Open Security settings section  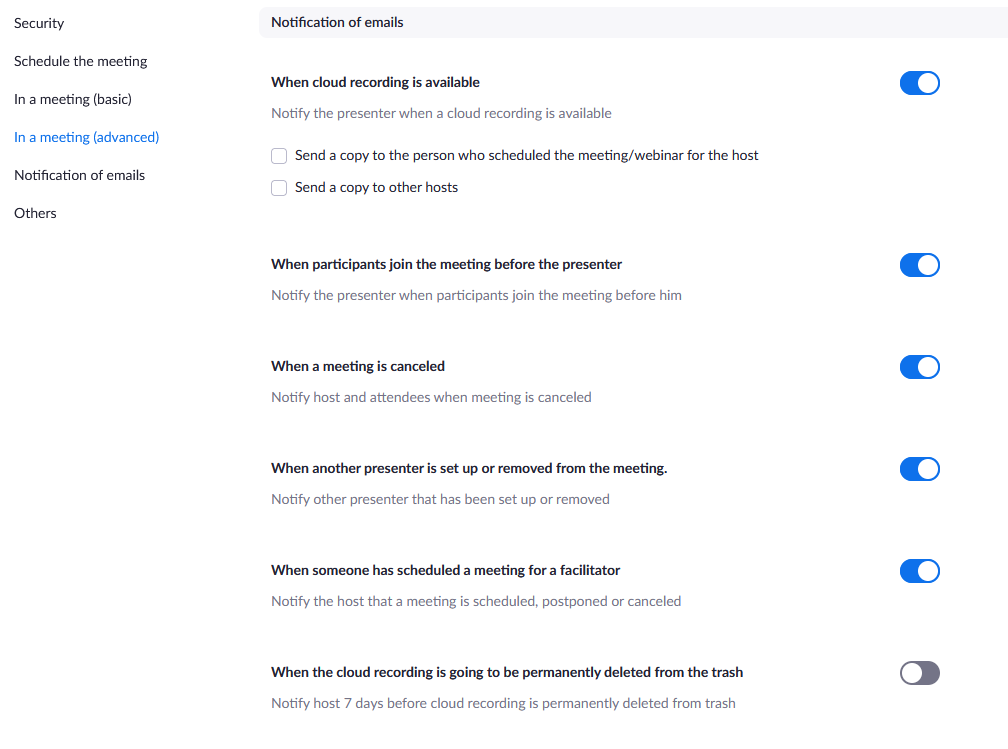click(x=39, y=23)
